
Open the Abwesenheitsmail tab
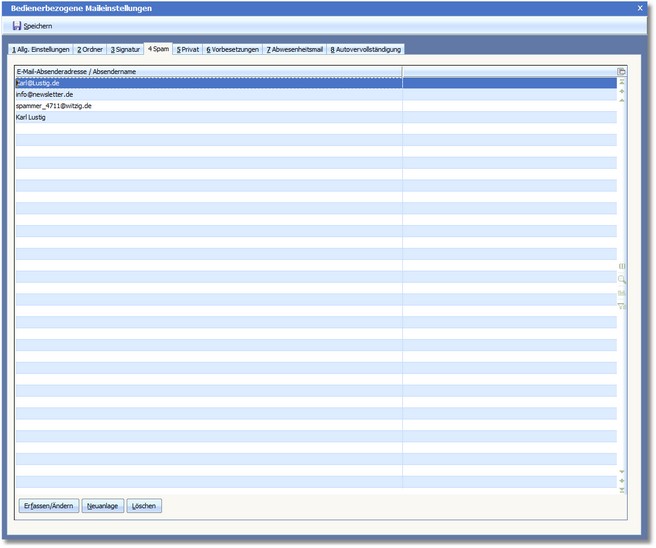coord(295,49)
